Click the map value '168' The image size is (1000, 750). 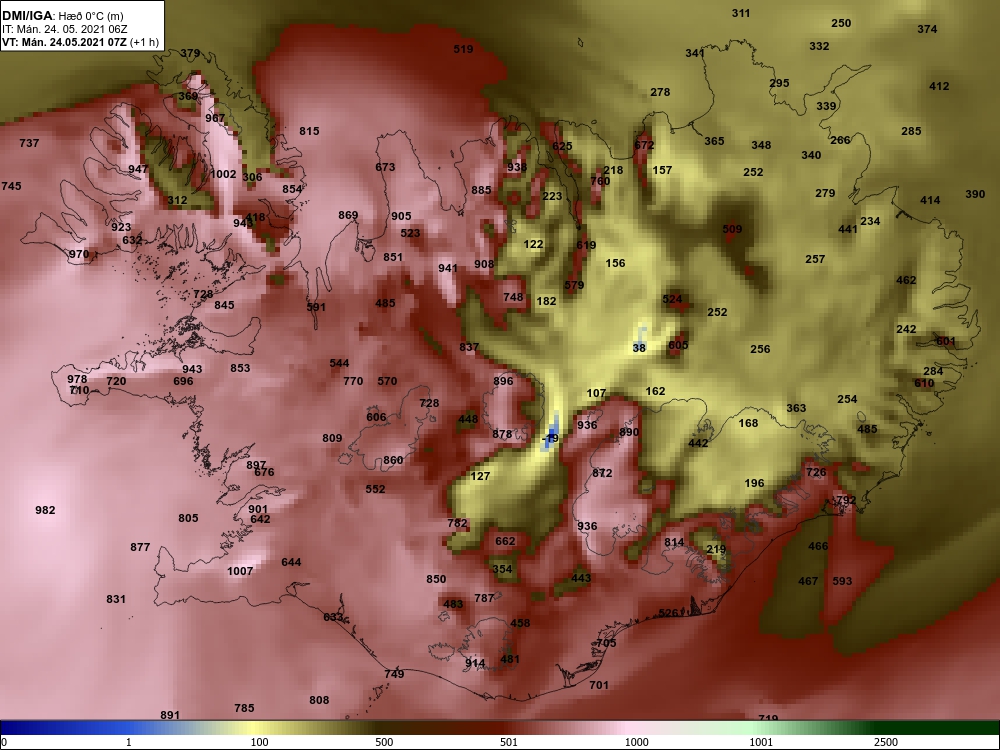749,423
